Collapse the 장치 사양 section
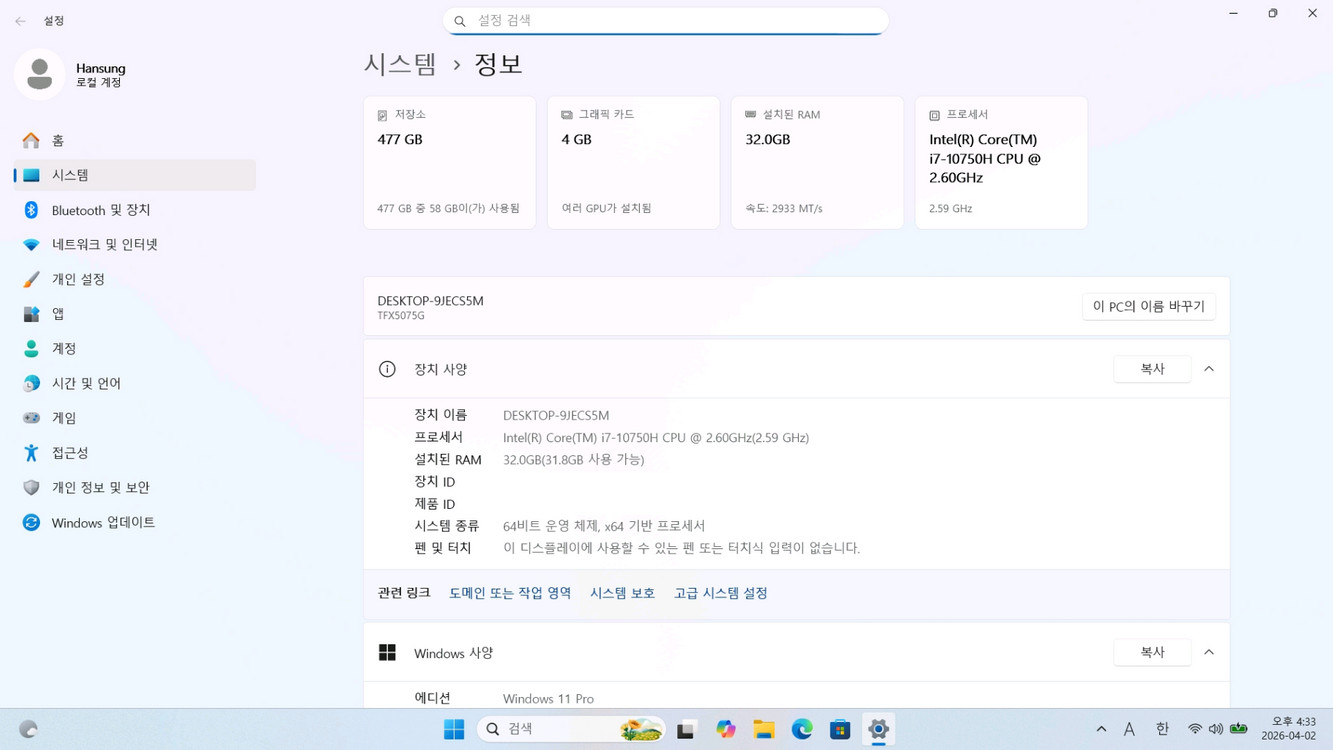Viewport: 1333px width, 750px height. point(1208,368)
